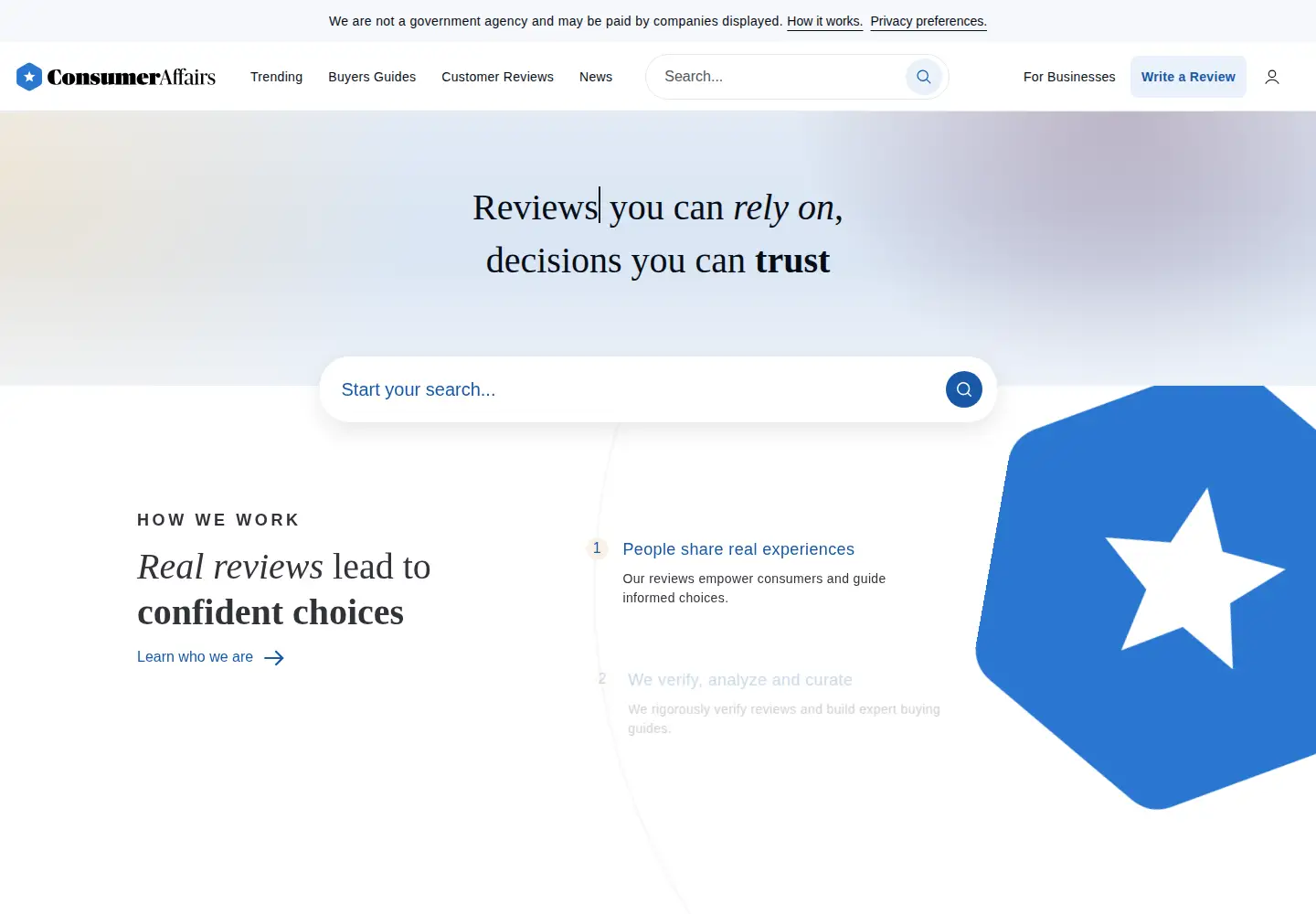Click the text We rigorously verify reviews

click(784, 718)
